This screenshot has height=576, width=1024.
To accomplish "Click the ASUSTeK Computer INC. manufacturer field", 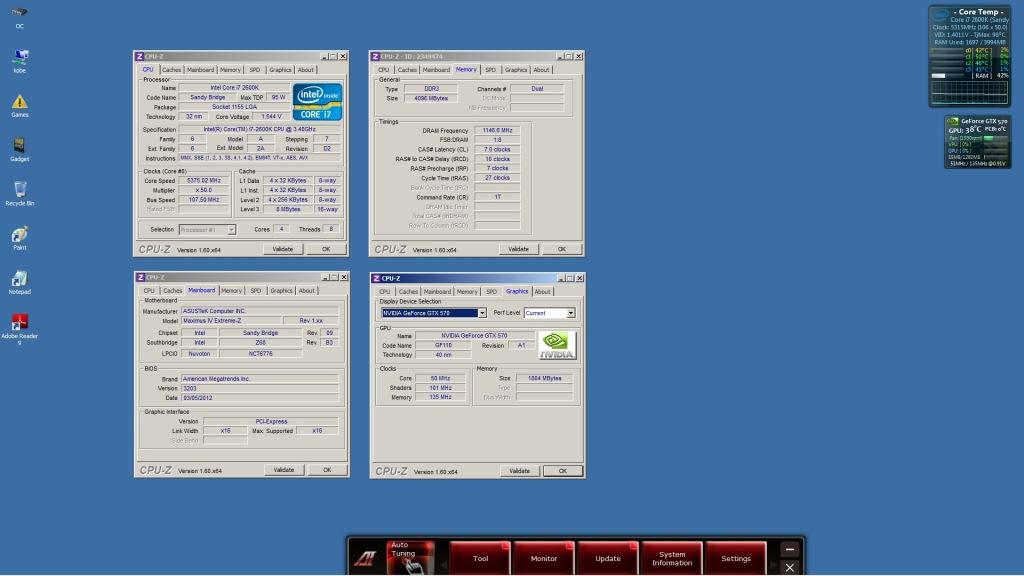I will [x=260, y=312].
